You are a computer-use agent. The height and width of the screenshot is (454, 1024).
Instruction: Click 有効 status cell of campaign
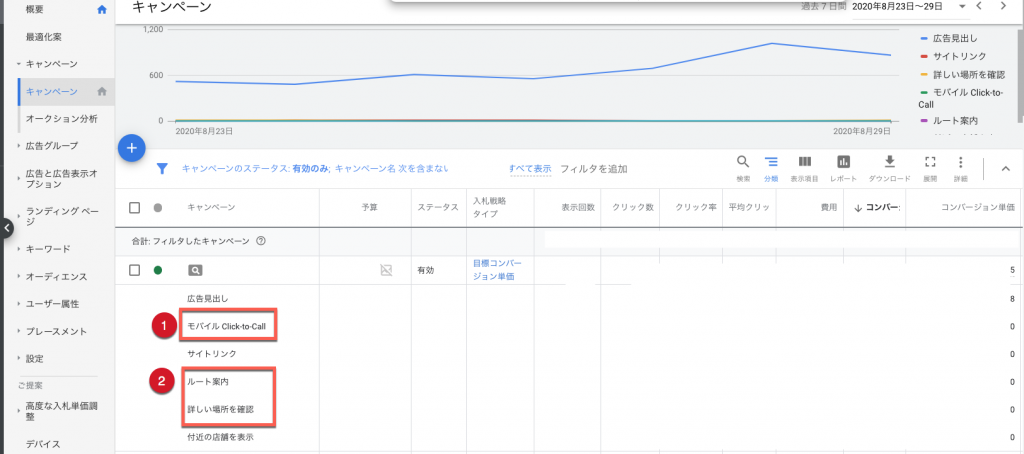click(x=426, y=270)
